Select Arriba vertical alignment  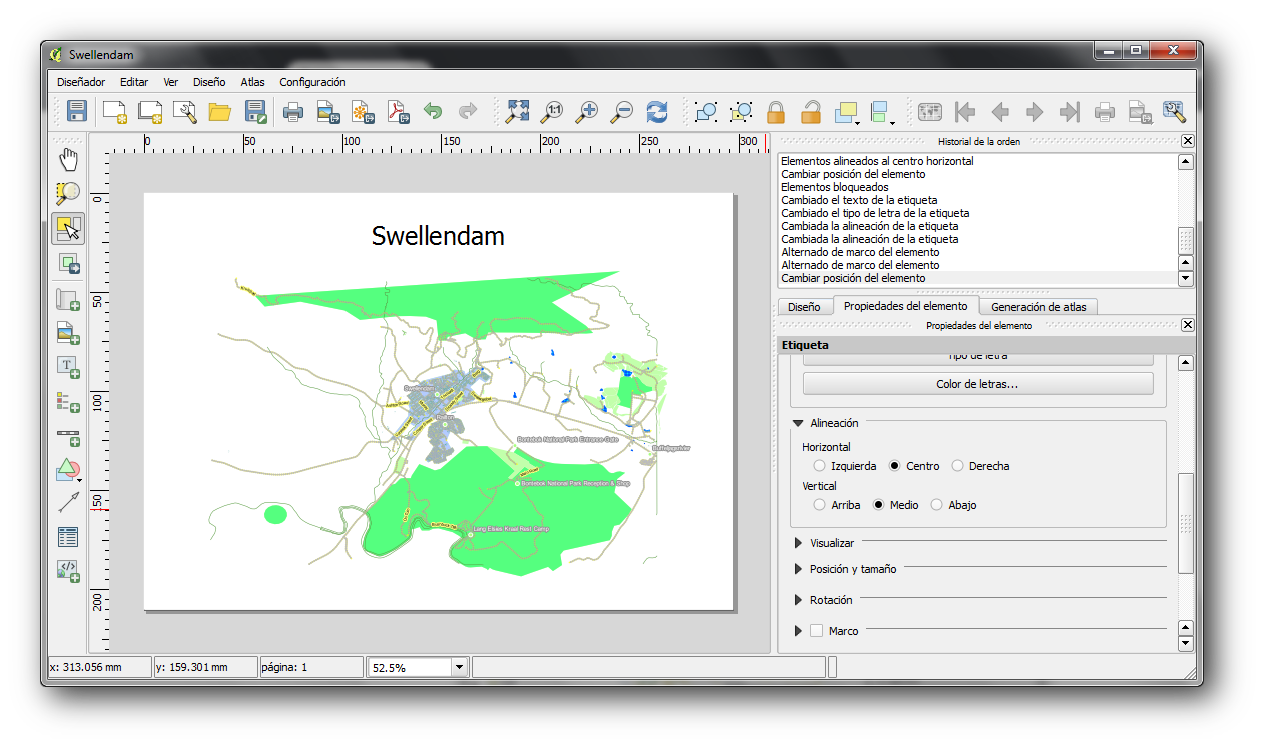pos(820,505)
